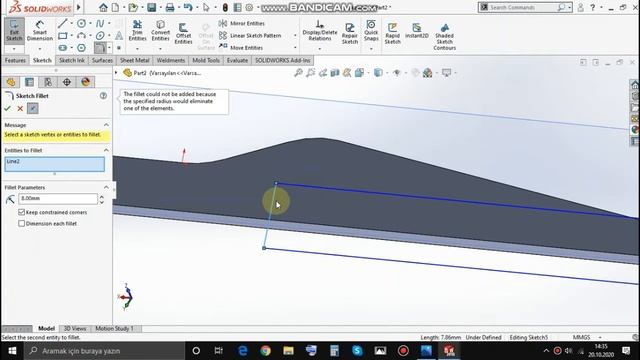Select the Smart Dimension tool
The width and height of the screenshot is (640, 360).
click(x=40, y=31)
